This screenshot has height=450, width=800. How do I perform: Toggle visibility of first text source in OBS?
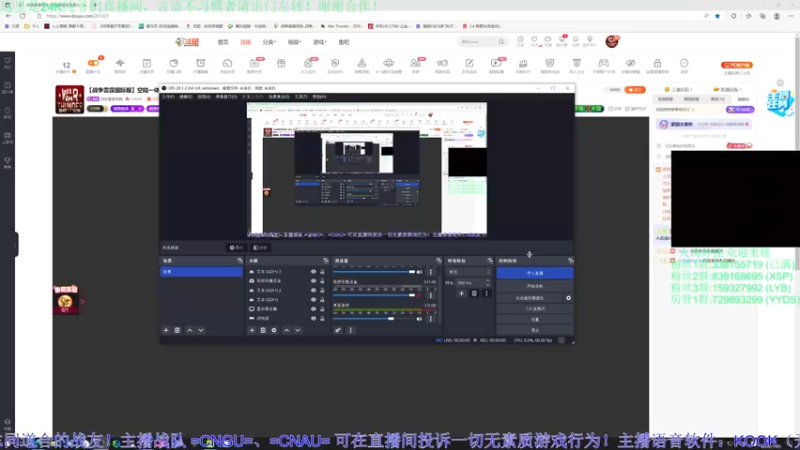point(313,272)
